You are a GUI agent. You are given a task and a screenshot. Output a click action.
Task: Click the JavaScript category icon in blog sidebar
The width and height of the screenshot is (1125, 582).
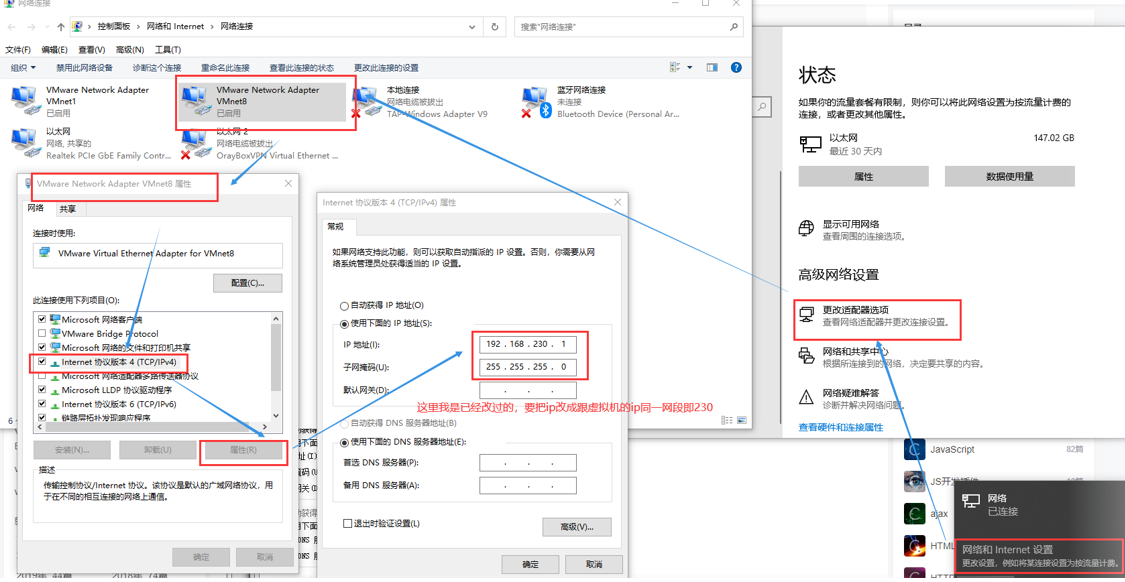[x=913, y=449]
